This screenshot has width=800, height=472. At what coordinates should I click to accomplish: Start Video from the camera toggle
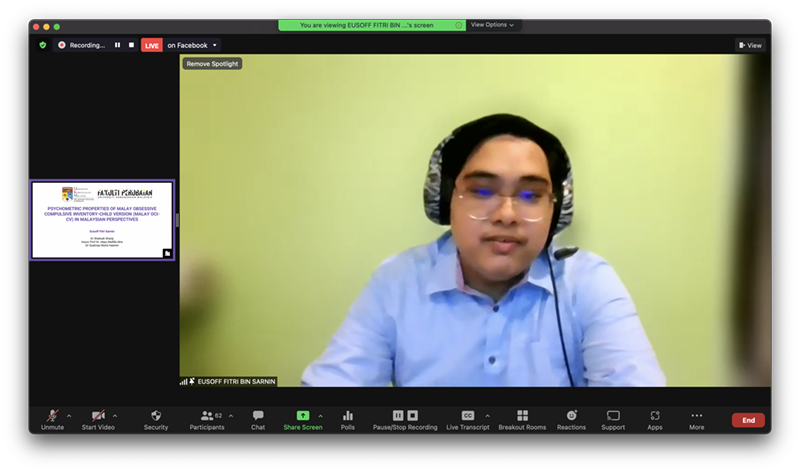point(99,416)
